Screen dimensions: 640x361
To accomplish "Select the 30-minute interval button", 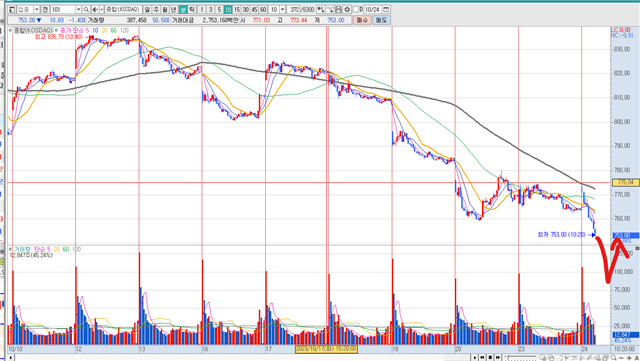I will (x=246, y=9).
